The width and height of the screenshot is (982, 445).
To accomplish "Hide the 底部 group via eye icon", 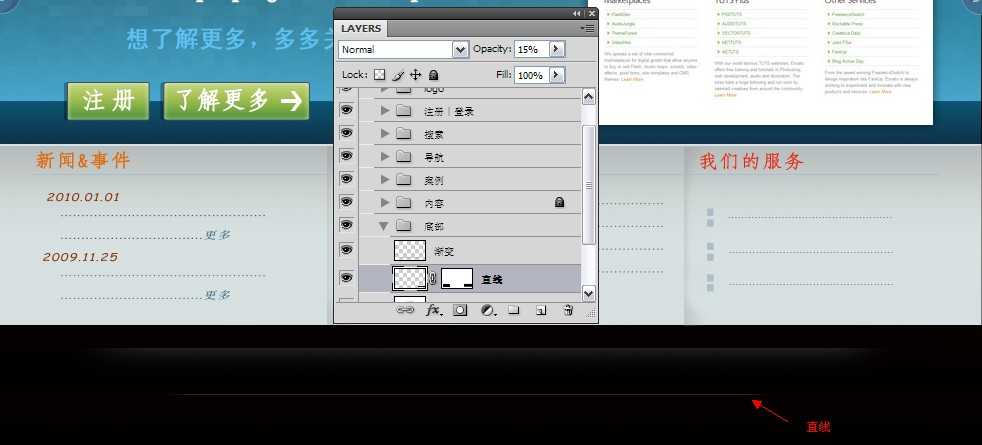I will tap(346, 225).
